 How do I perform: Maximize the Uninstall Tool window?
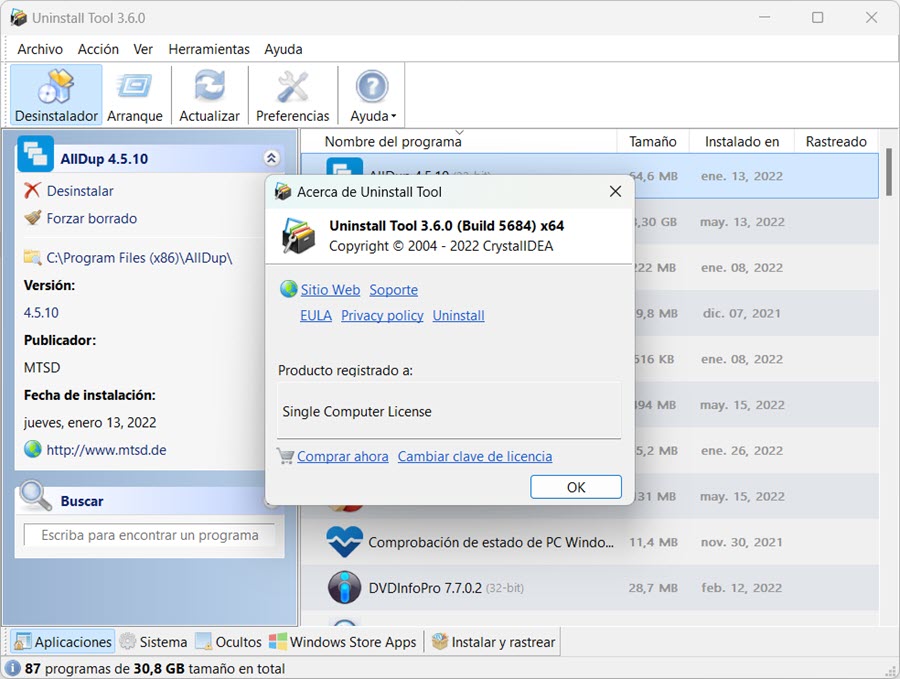(x=817, y=17)
